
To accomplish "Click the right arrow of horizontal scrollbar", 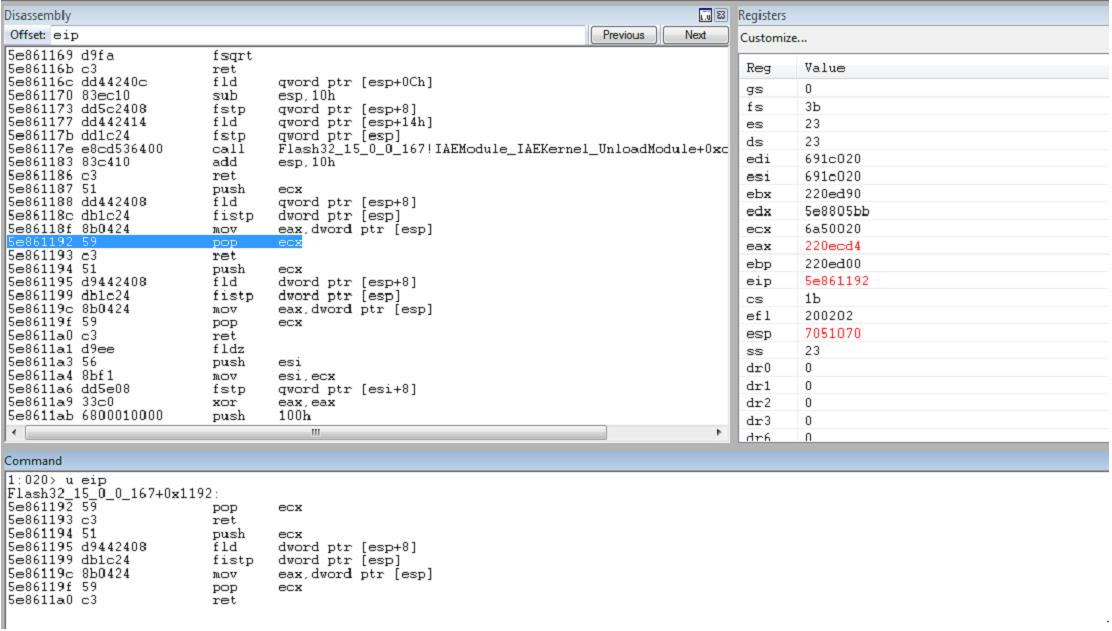I will (719, 432).
